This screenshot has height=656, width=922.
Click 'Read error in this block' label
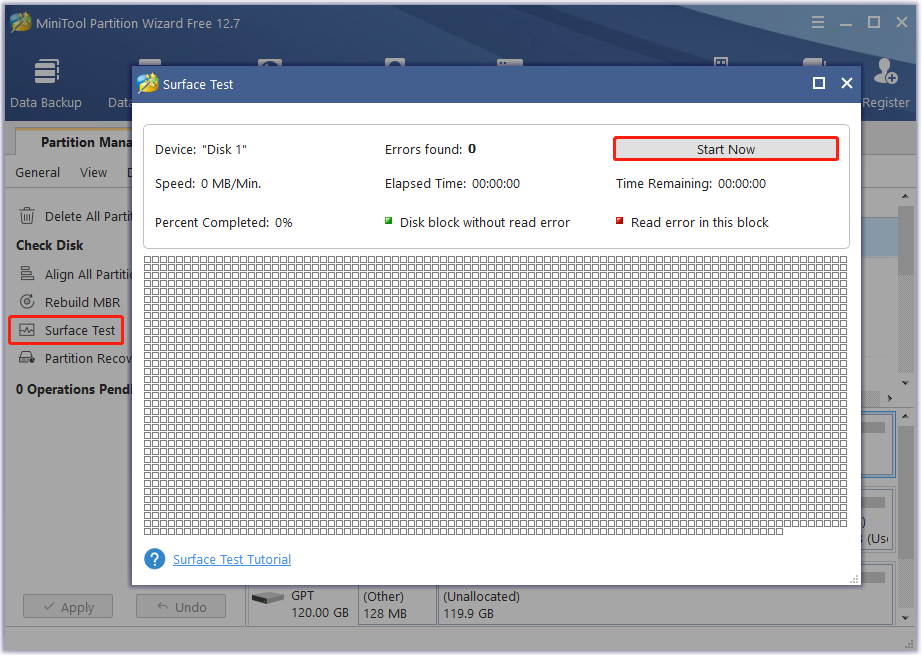(x=700, y=222)
